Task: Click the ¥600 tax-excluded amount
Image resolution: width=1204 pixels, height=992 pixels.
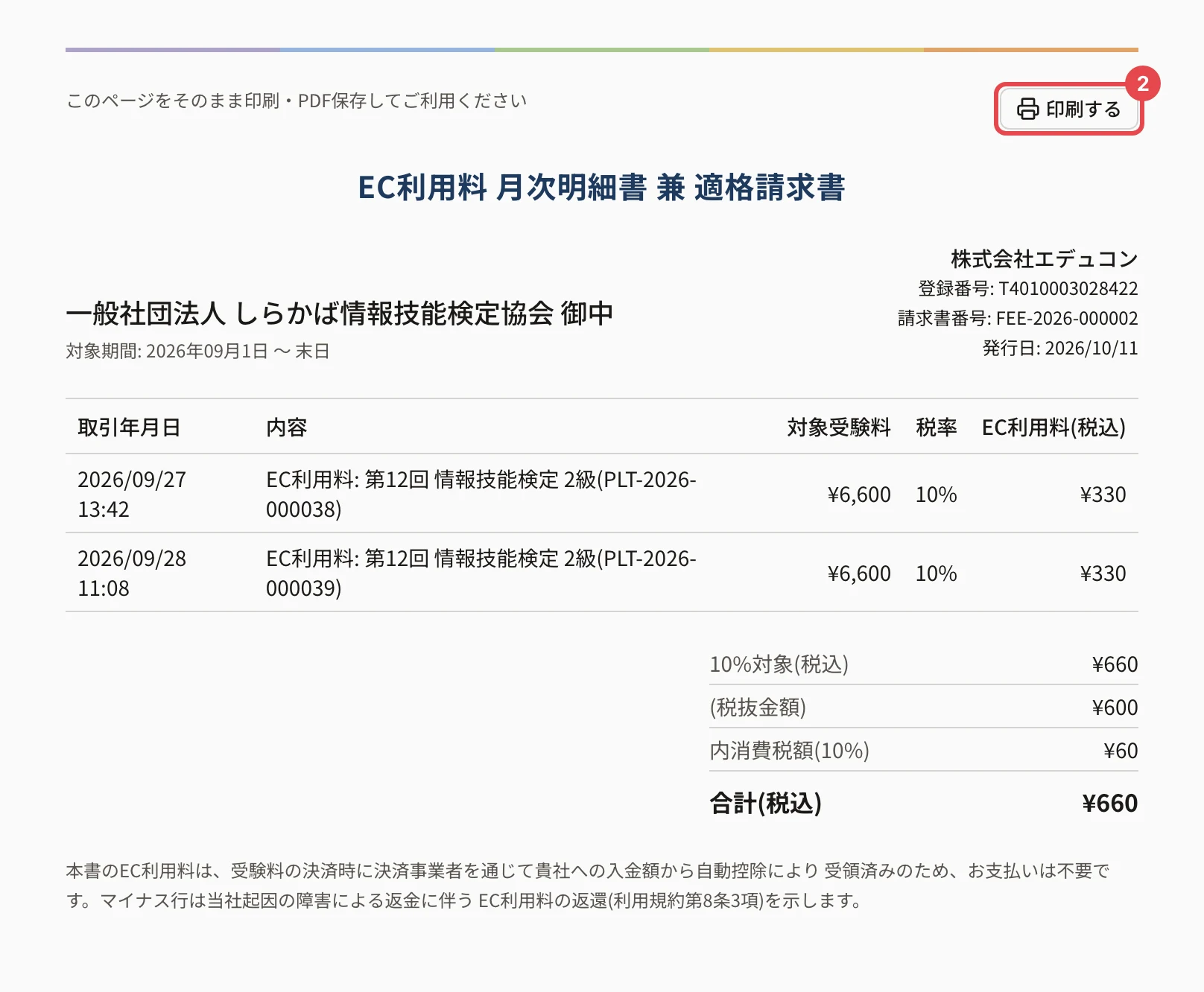Action: tap(1115, 707)
